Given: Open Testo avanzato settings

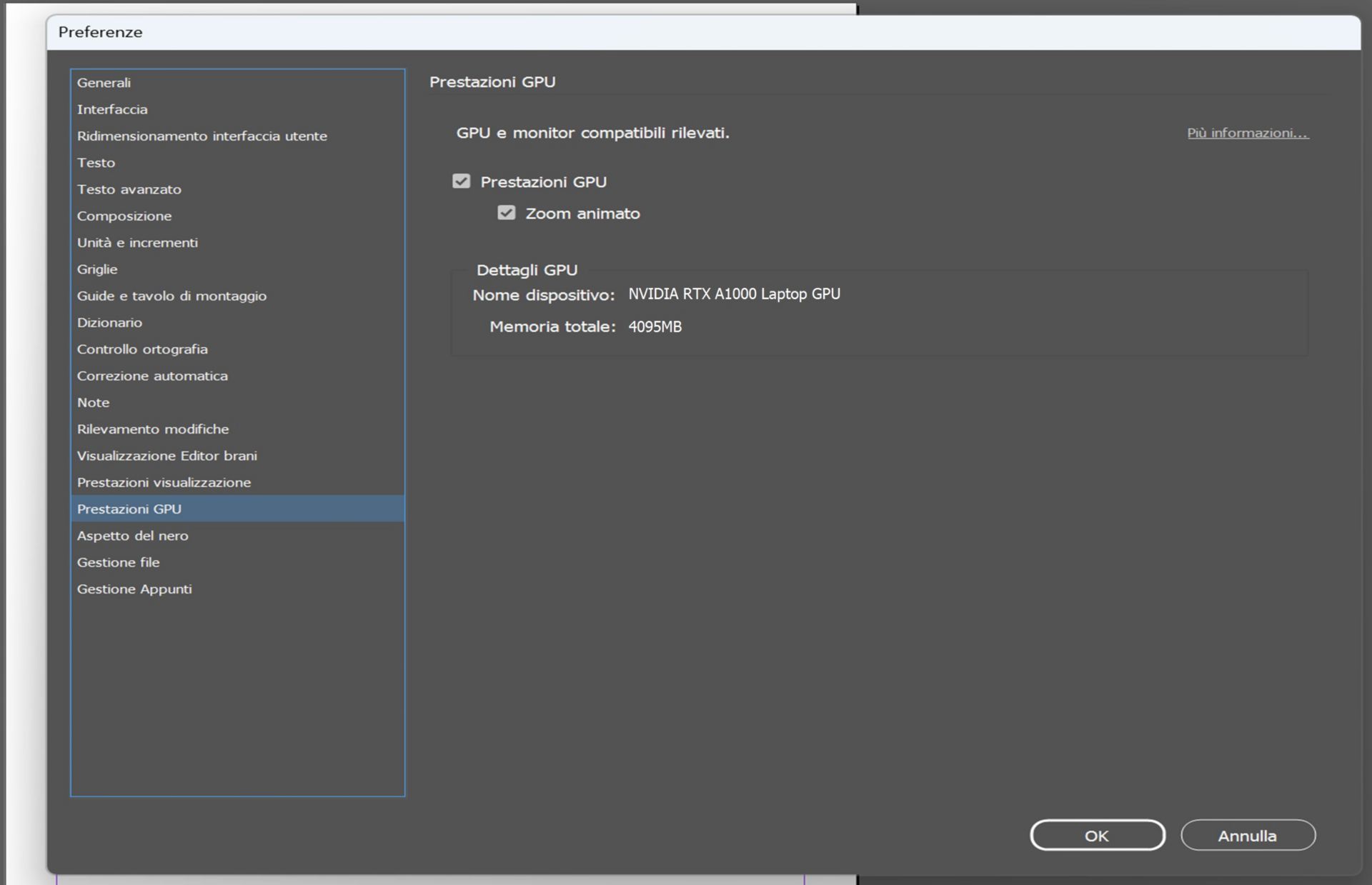Looking at the screenshot, I should [x=129, y=189].
